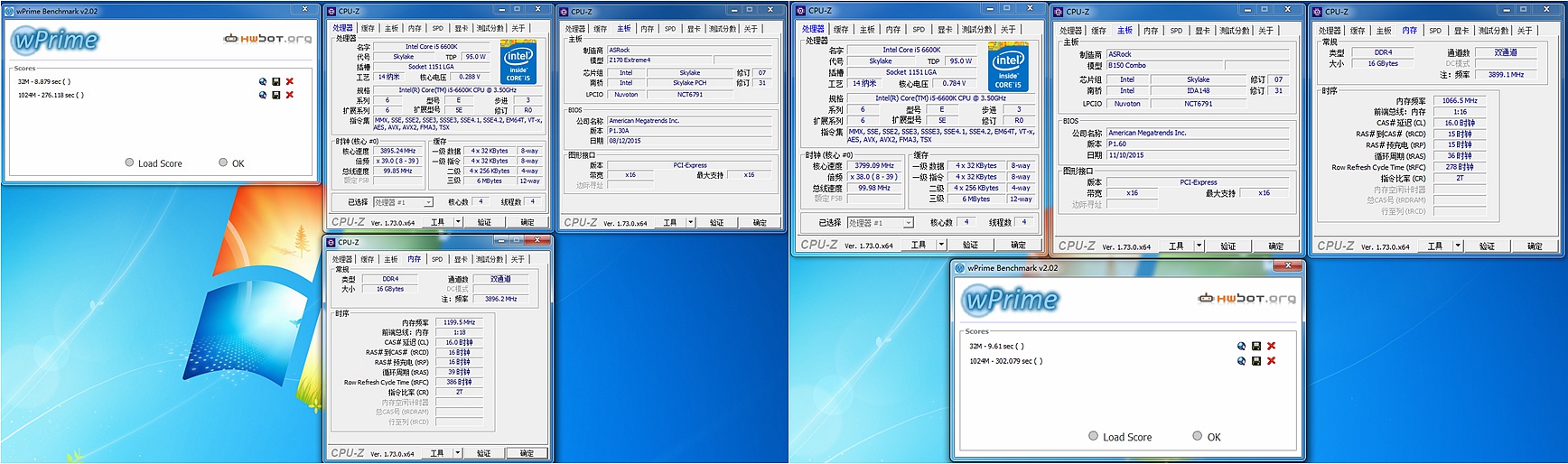This screenshot has height=464, width=1568.
Task: Click the Intel Core i5 logo in the 3895.24 MHz CPU-Z window
Action: (x=518, y=62)
